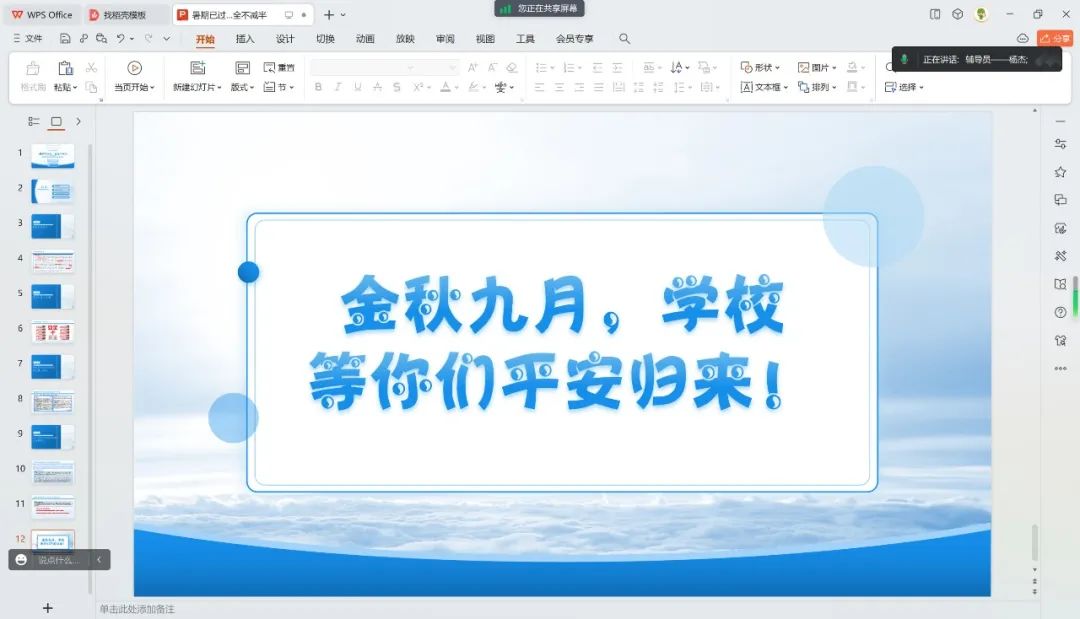This screenshot has height=619, width=1080.
Task: Click the 重置 (Reset) button
Action: pos(279,67)
